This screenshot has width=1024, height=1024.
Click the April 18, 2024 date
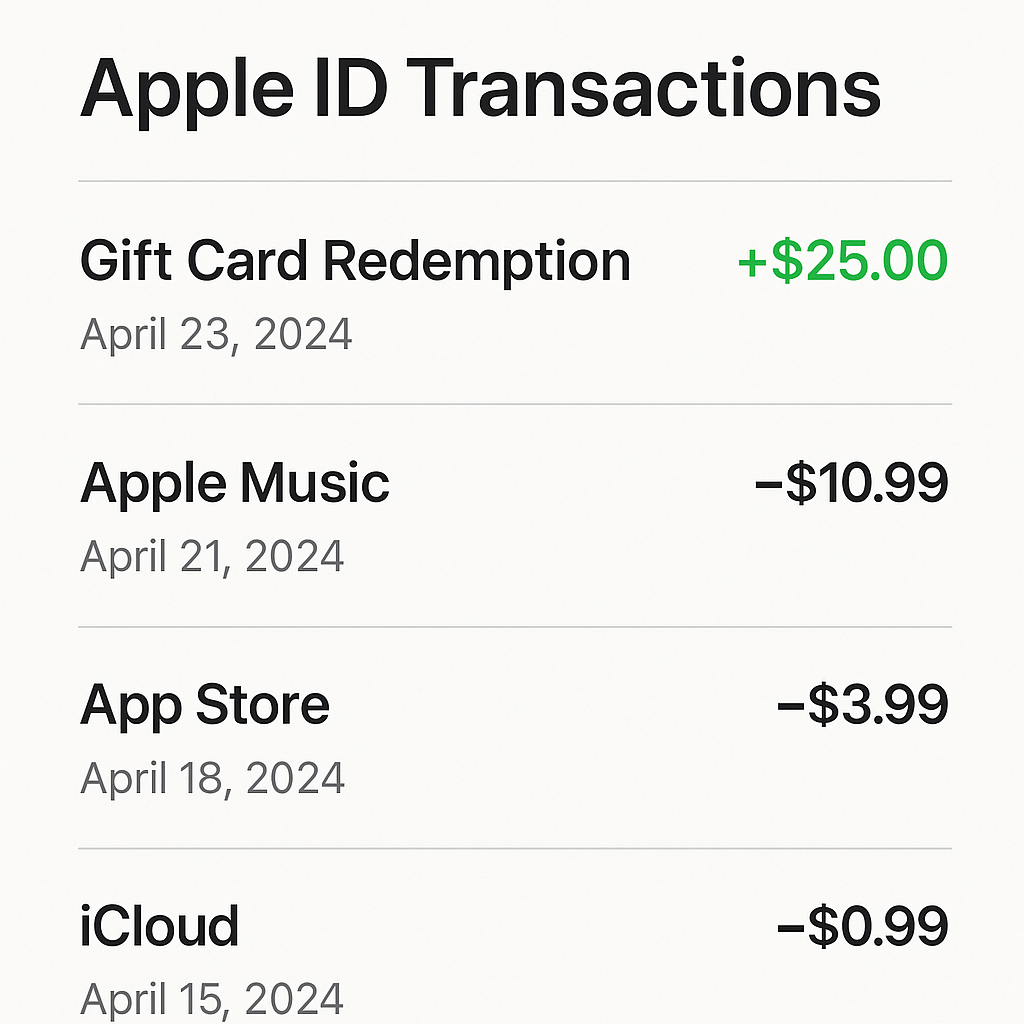point(212,779)
